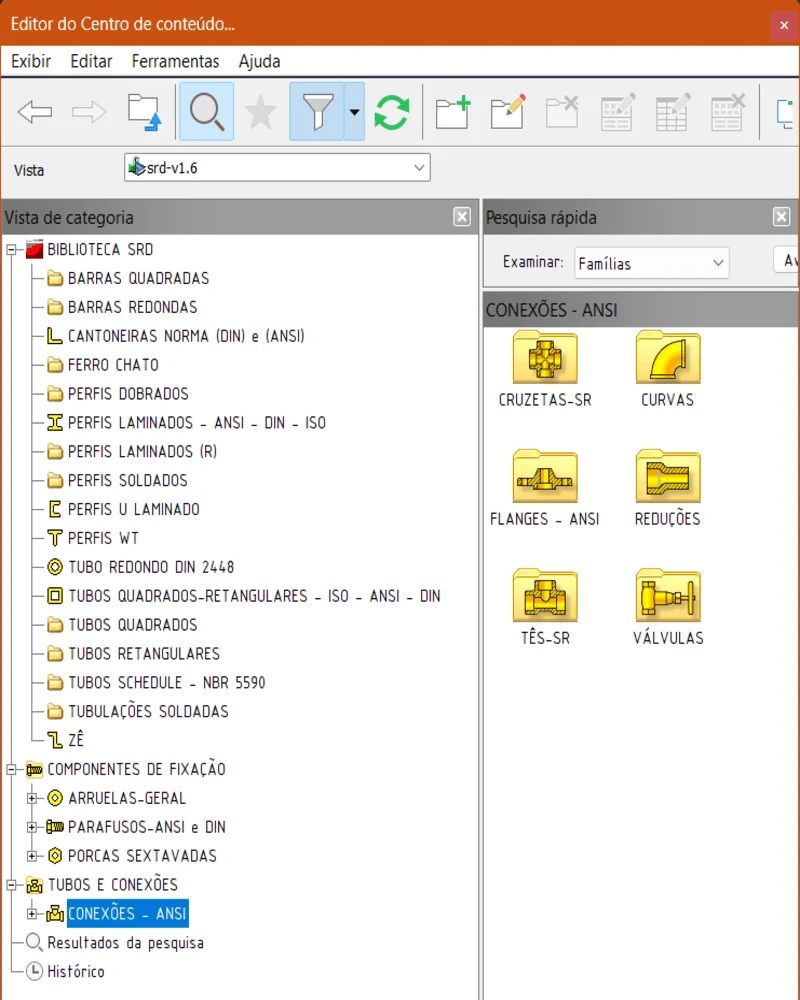Click the edit category pencil icon
Screen dimensions: 800x1000
point(508,112)
